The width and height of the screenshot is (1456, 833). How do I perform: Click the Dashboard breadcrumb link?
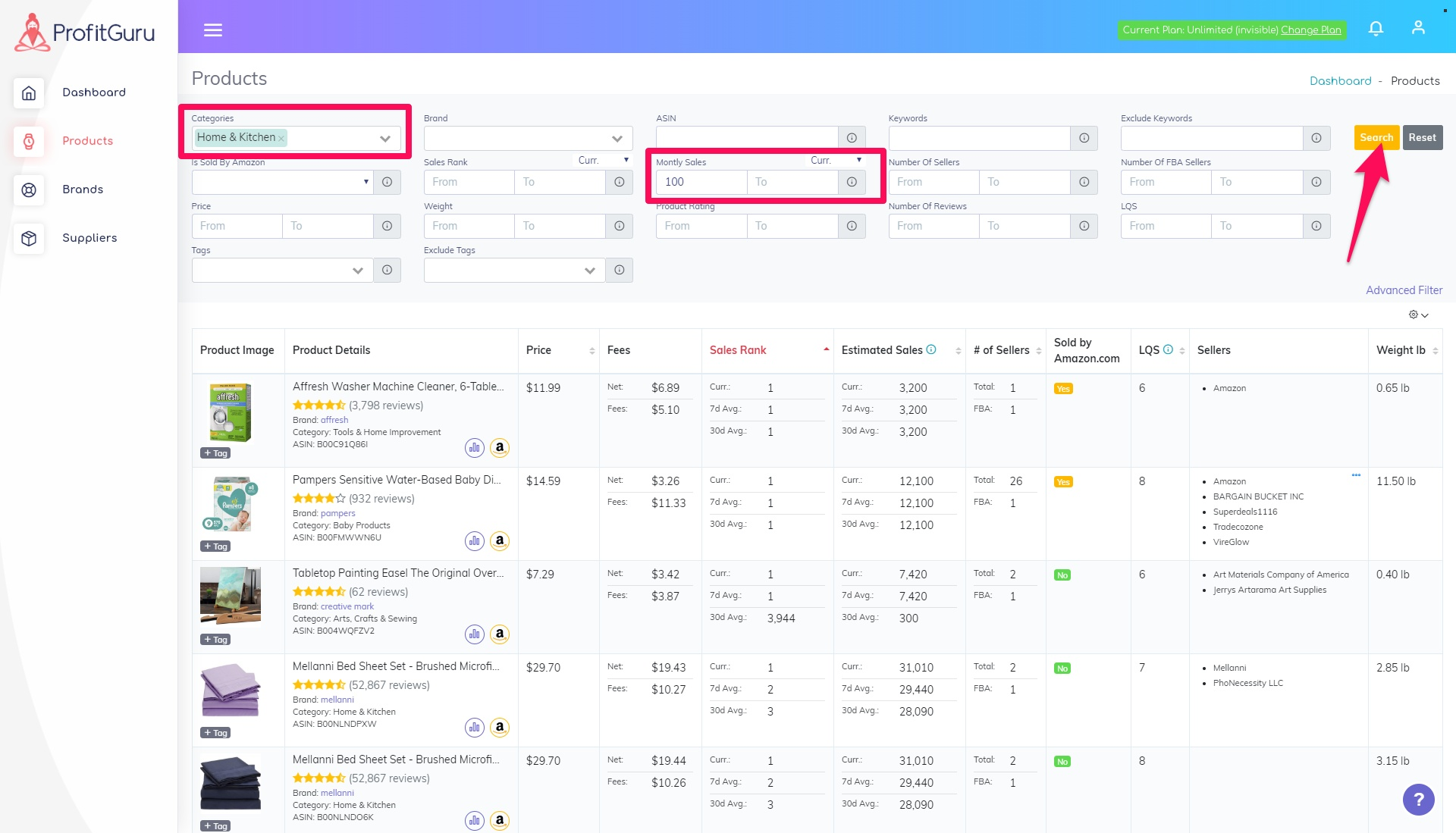point(1340,81)
